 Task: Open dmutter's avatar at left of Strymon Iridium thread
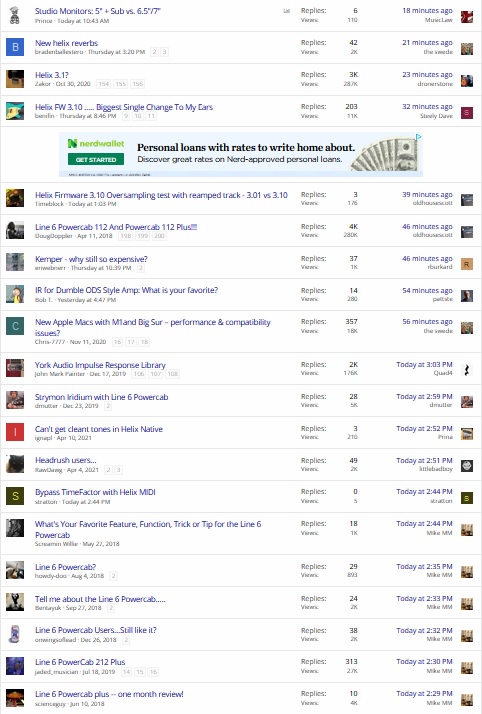click(15, 400)
